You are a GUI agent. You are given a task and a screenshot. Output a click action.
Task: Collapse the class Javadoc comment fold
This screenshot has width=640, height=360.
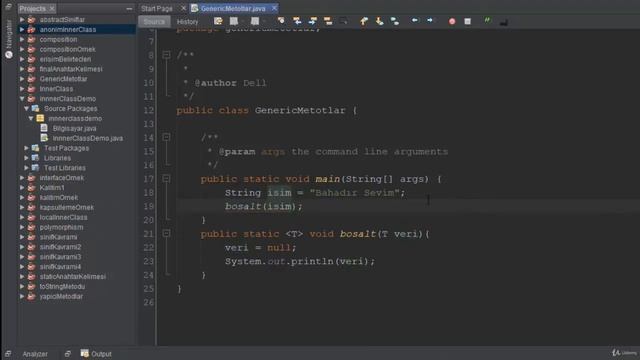(166, 54)
